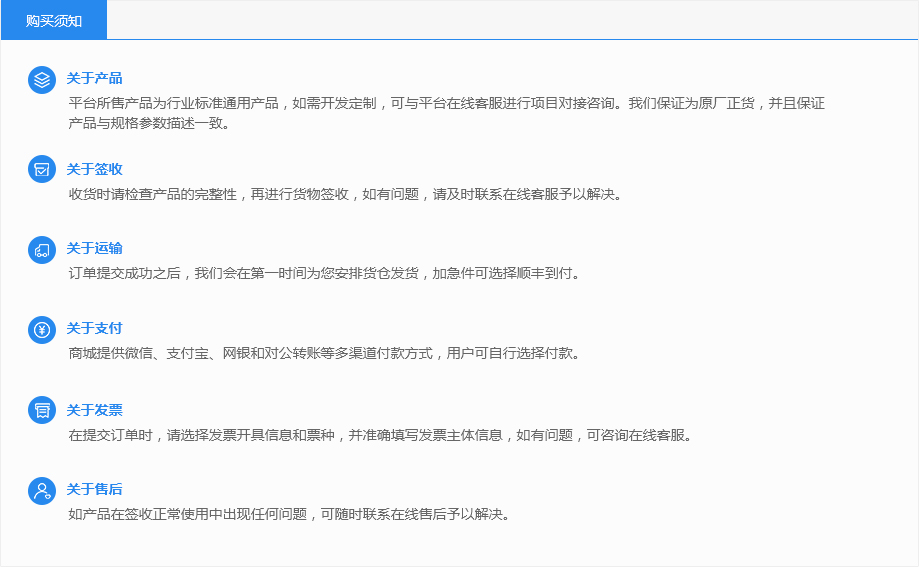Click the 如产品在签收正常使用中 after-sales description
Image resolution: width=919 pixels, height=567 pixels.
pos(289,515)
